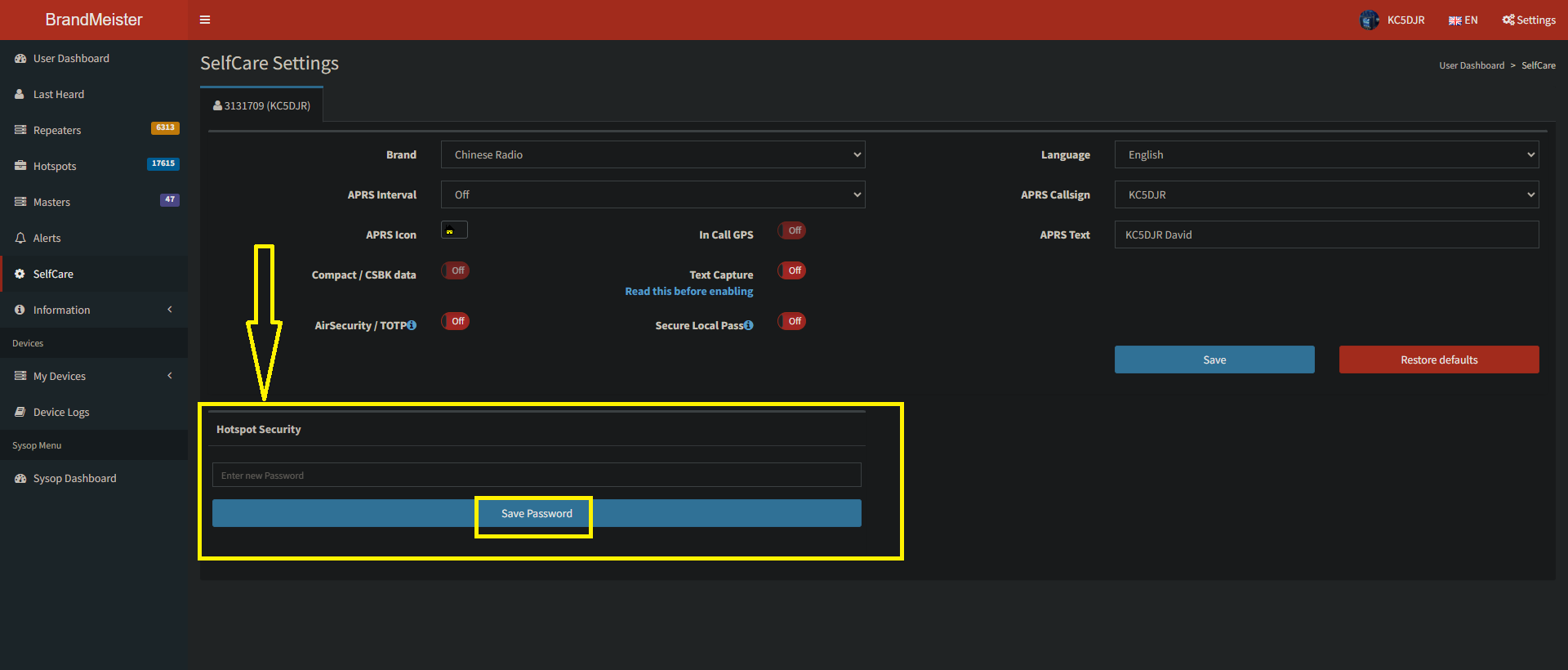Click the APRS Text input field
This screenshot has height=670, width=1568.
(1327, 234)
